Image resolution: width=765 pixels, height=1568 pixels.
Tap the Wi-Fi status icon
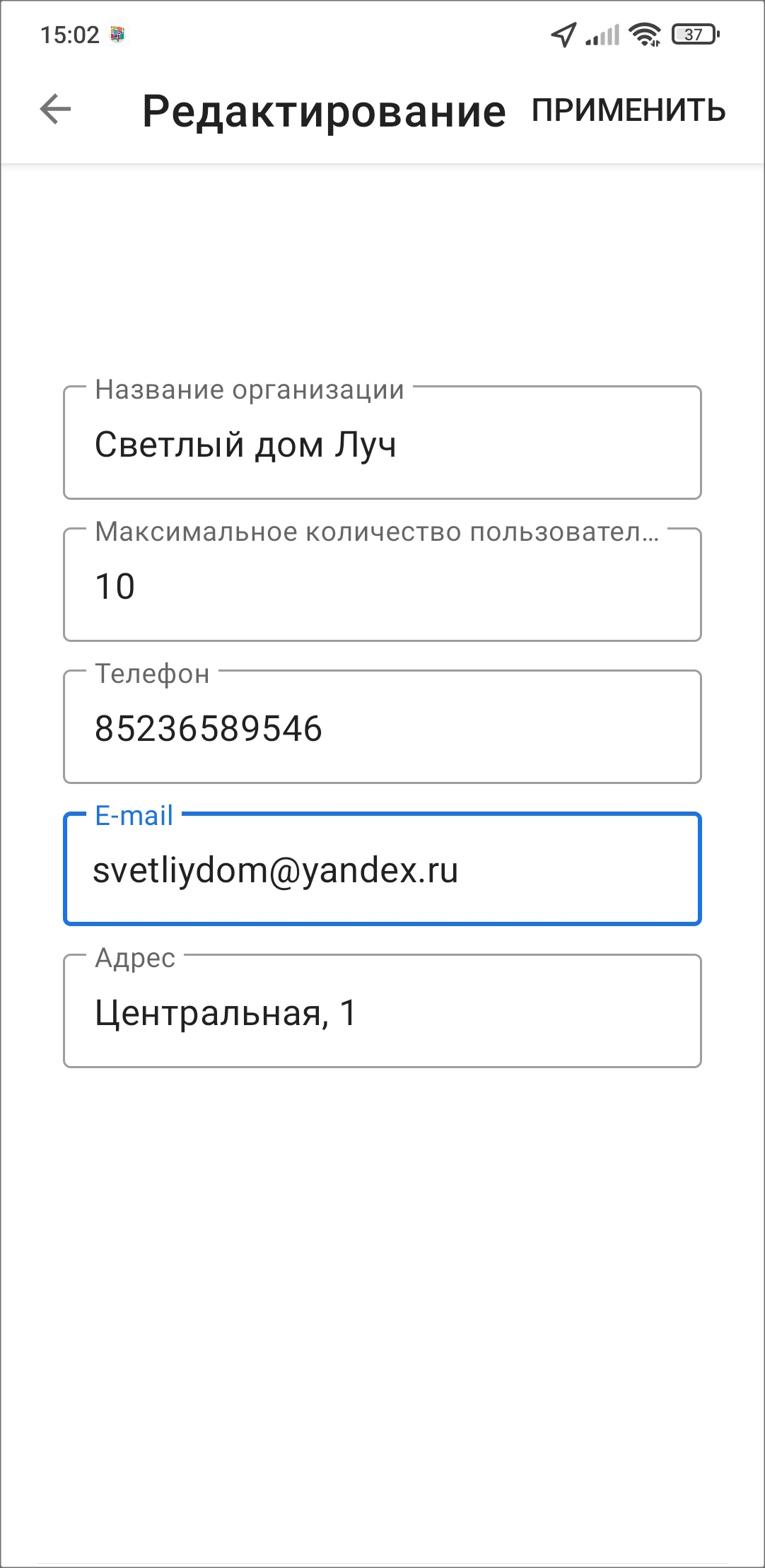pyautogui.click(x=645, y=35)
